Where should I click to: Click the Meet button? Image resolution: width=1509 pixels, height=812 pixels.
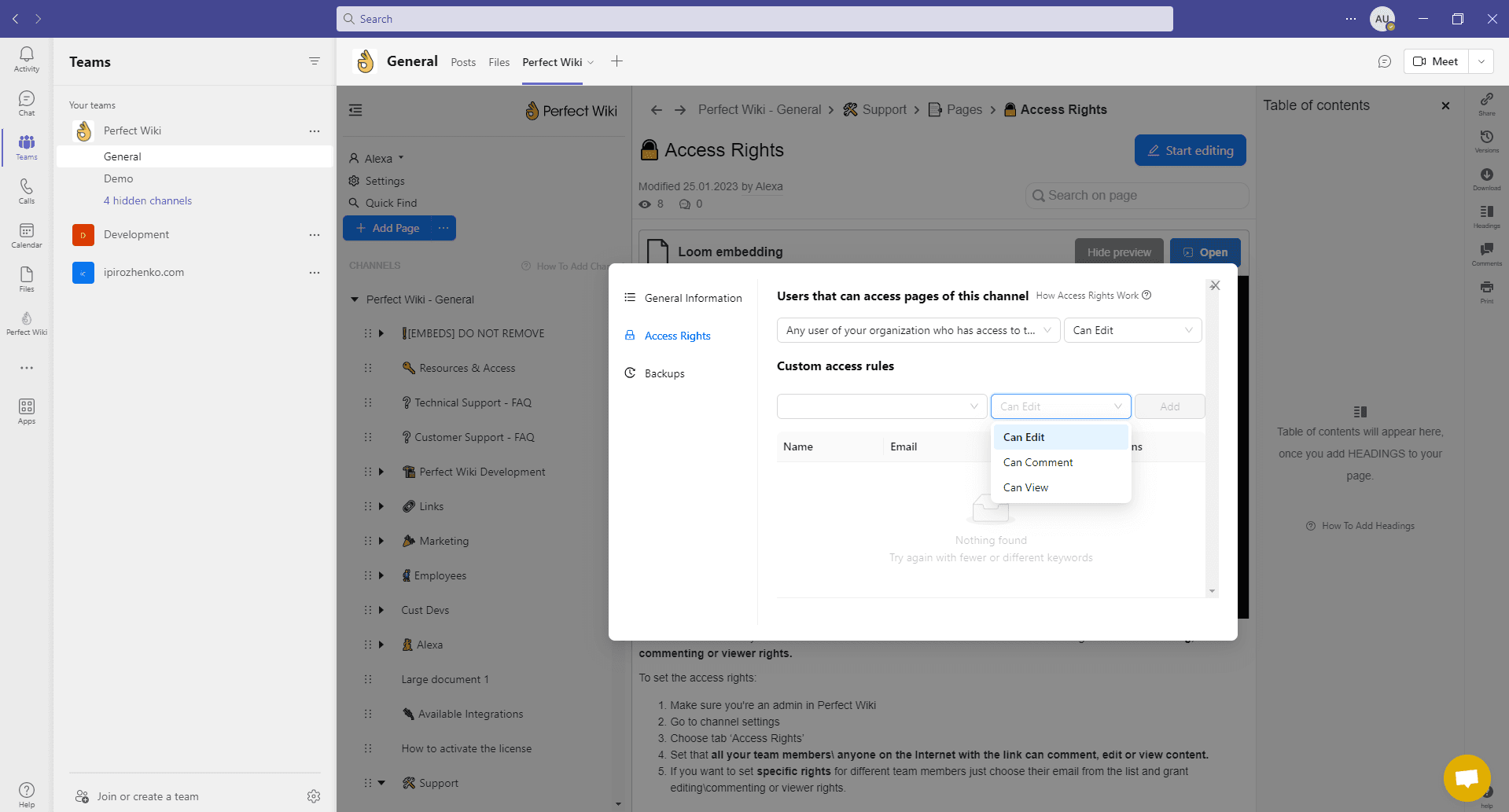[1436, 61]
